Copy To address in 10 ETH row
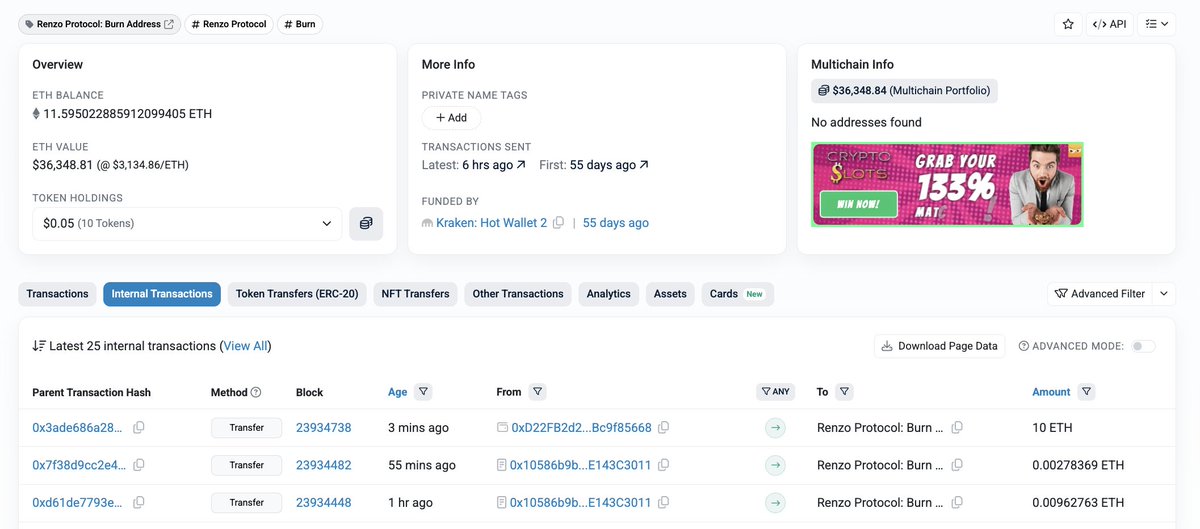This screenshot has width=1200, height=529. (957, 428)
